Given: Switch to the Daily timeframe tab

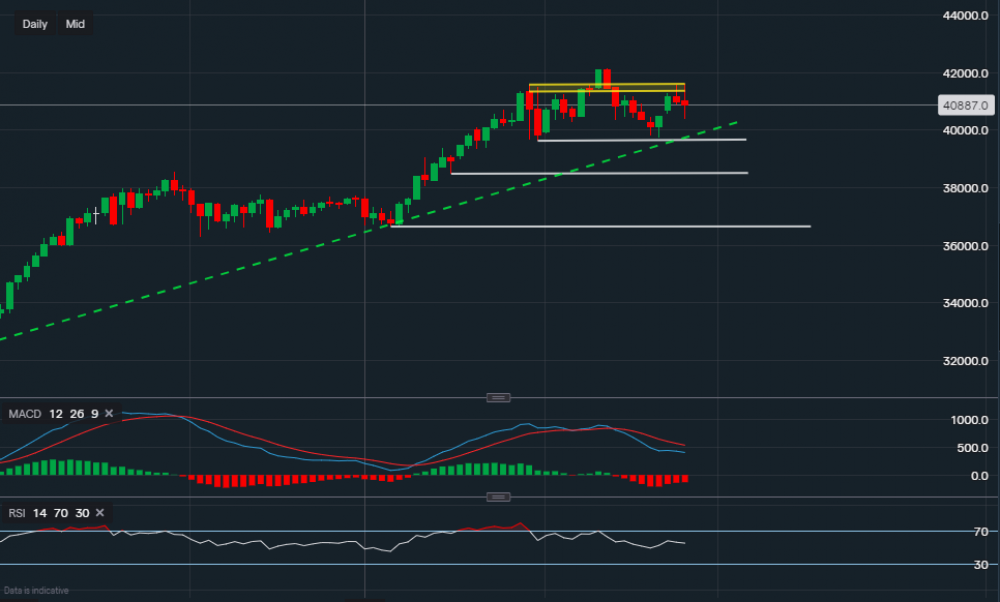Looking at the screenshot, I should (33, 23).
